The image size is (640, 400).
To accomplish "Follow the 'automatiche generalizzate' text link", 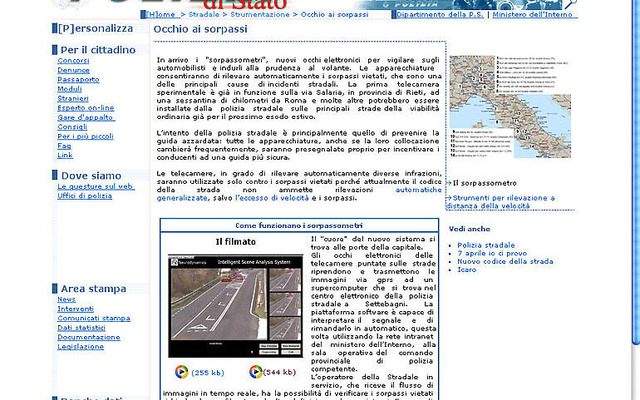I will tap(418, 190).
